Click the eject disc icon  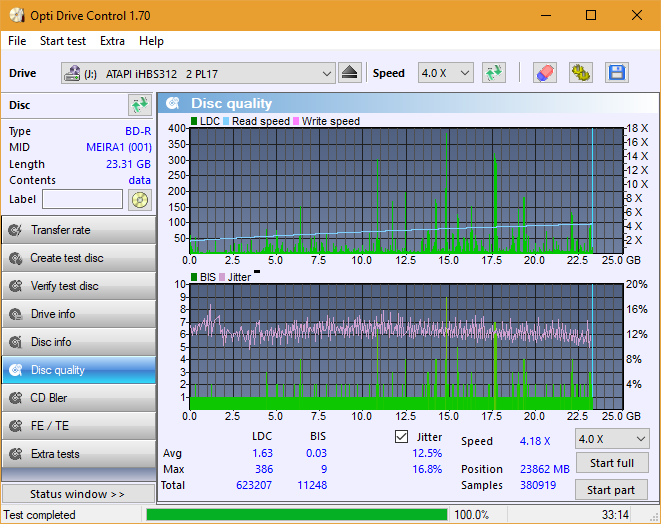pos(349,73)
